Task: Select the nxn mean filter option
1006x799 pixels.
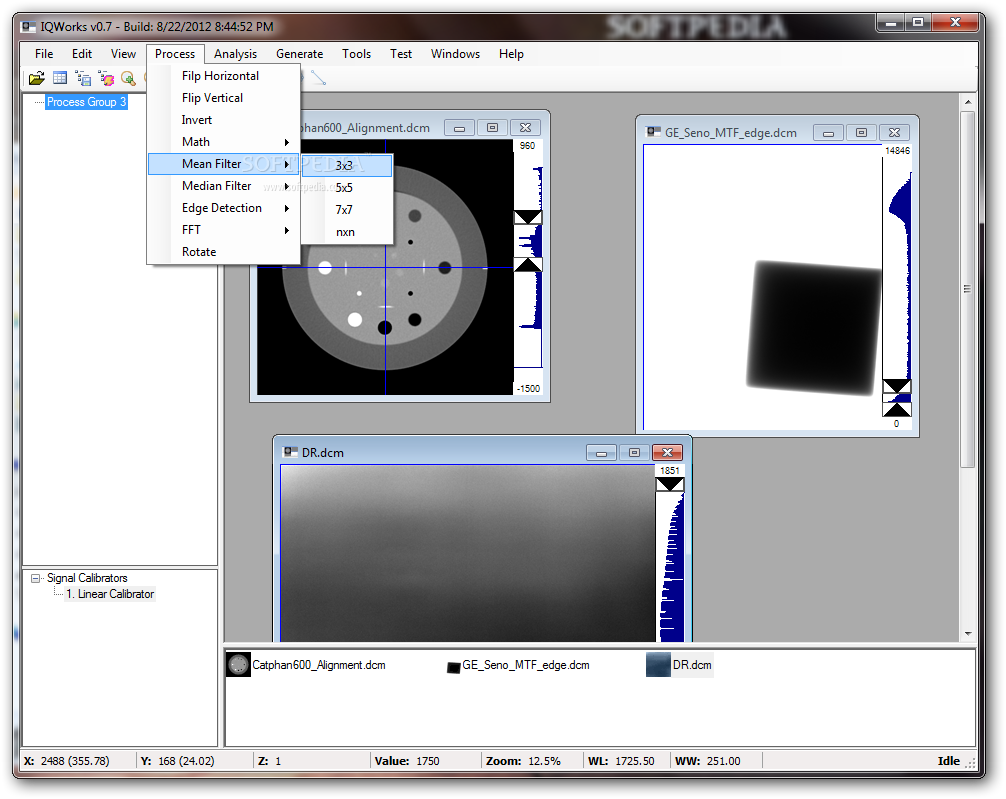Action: (x=347, y=232)
